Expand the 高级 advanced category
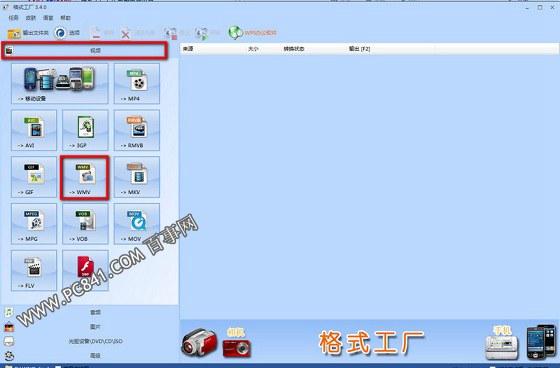The height and width of the screenshot is (368, 560). coord(89,355)
